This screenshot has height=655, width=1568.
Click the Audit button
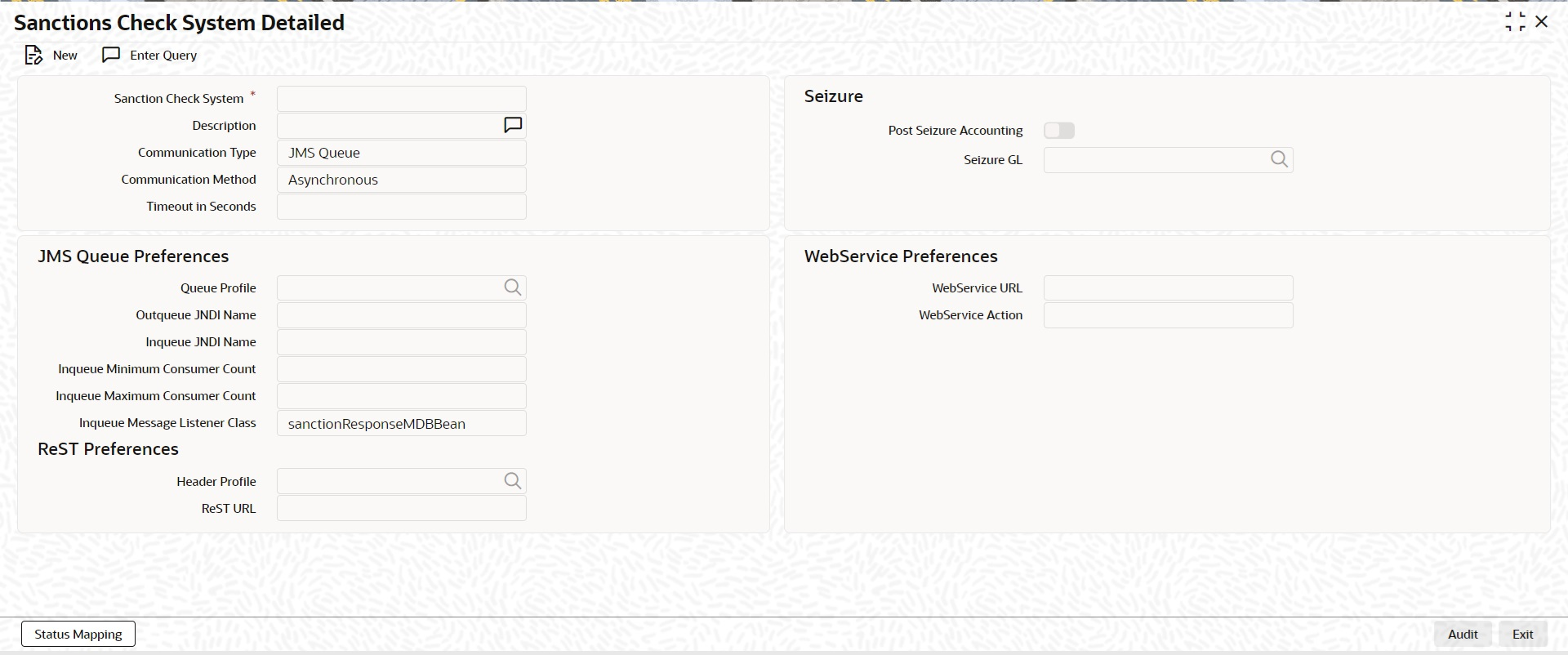click(1463, 634)
